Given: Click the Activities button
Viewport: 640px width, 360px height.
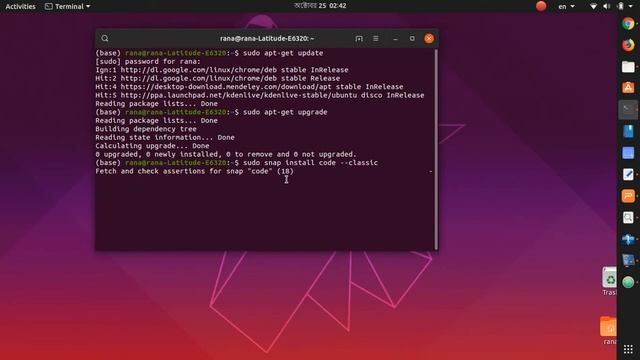Looking at the screenshot, I should [x=20, y=6].
